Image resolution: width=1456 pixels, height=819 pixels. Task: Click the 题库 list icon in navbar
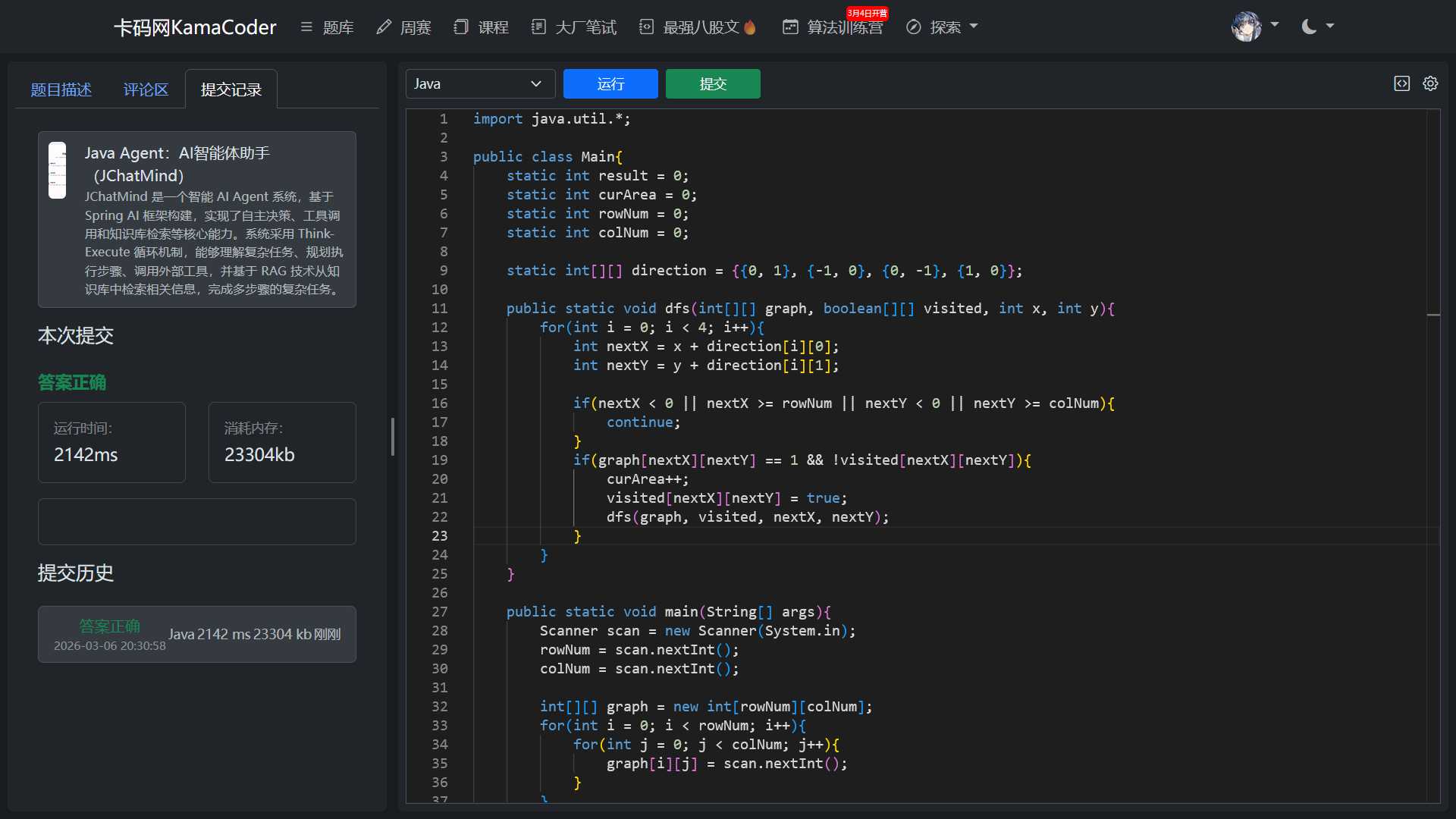(x=306, y=27)
